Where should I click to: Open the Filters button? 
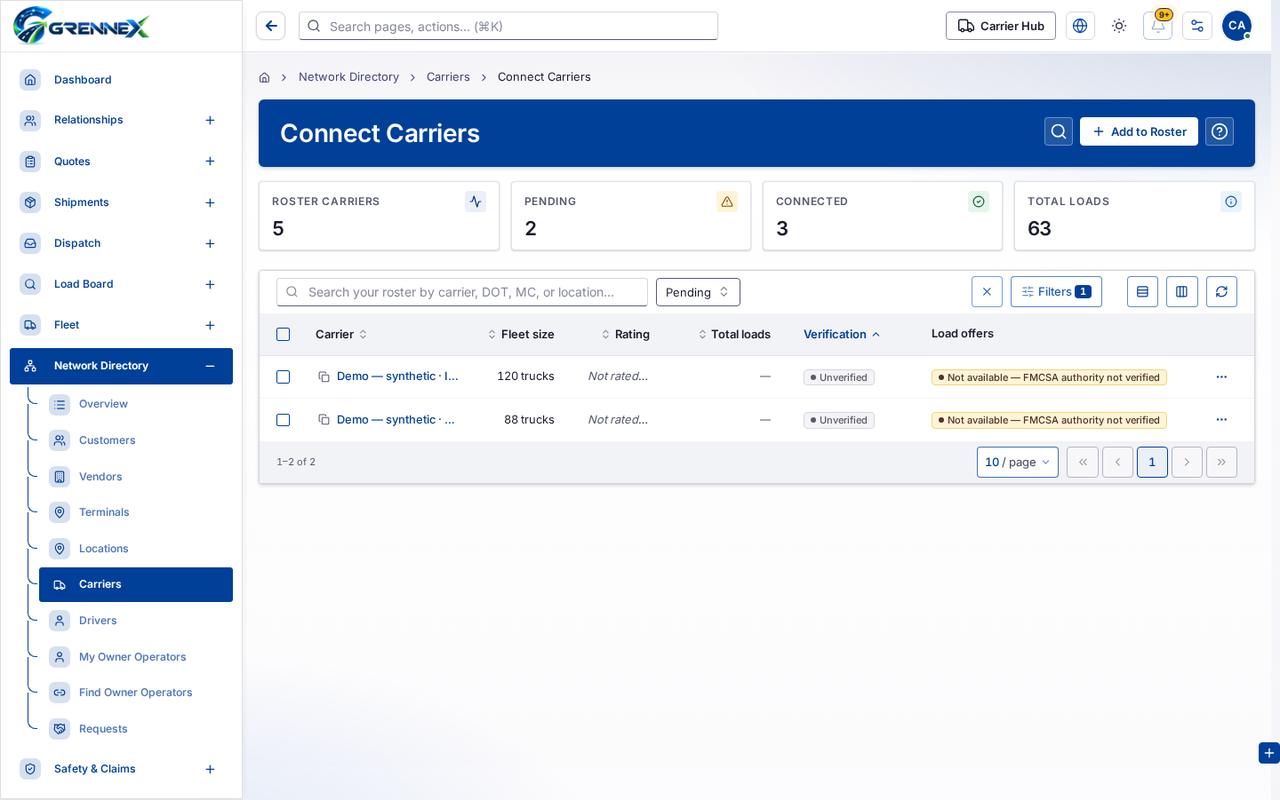1056,292
